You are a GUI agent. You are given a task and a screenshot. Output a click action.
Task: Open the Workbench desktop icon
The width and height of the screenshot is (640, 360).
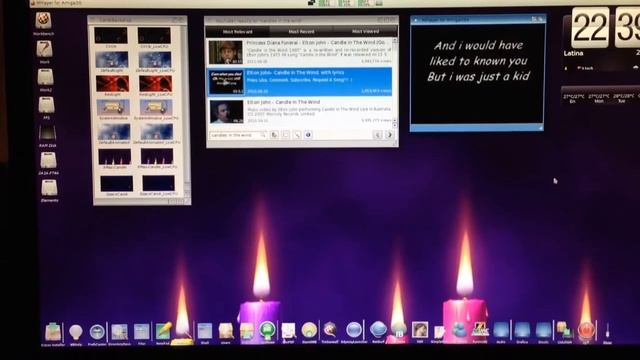[x=43, y=21]
